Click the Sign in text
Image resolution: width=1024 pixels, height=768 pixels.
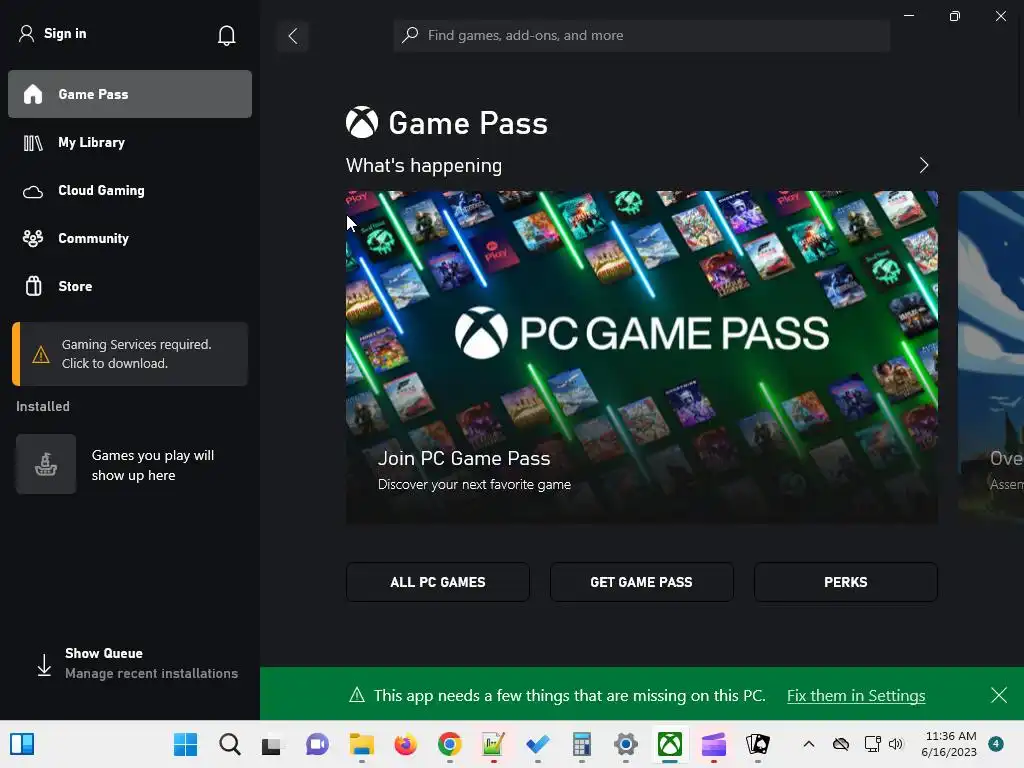pos(65,33)
